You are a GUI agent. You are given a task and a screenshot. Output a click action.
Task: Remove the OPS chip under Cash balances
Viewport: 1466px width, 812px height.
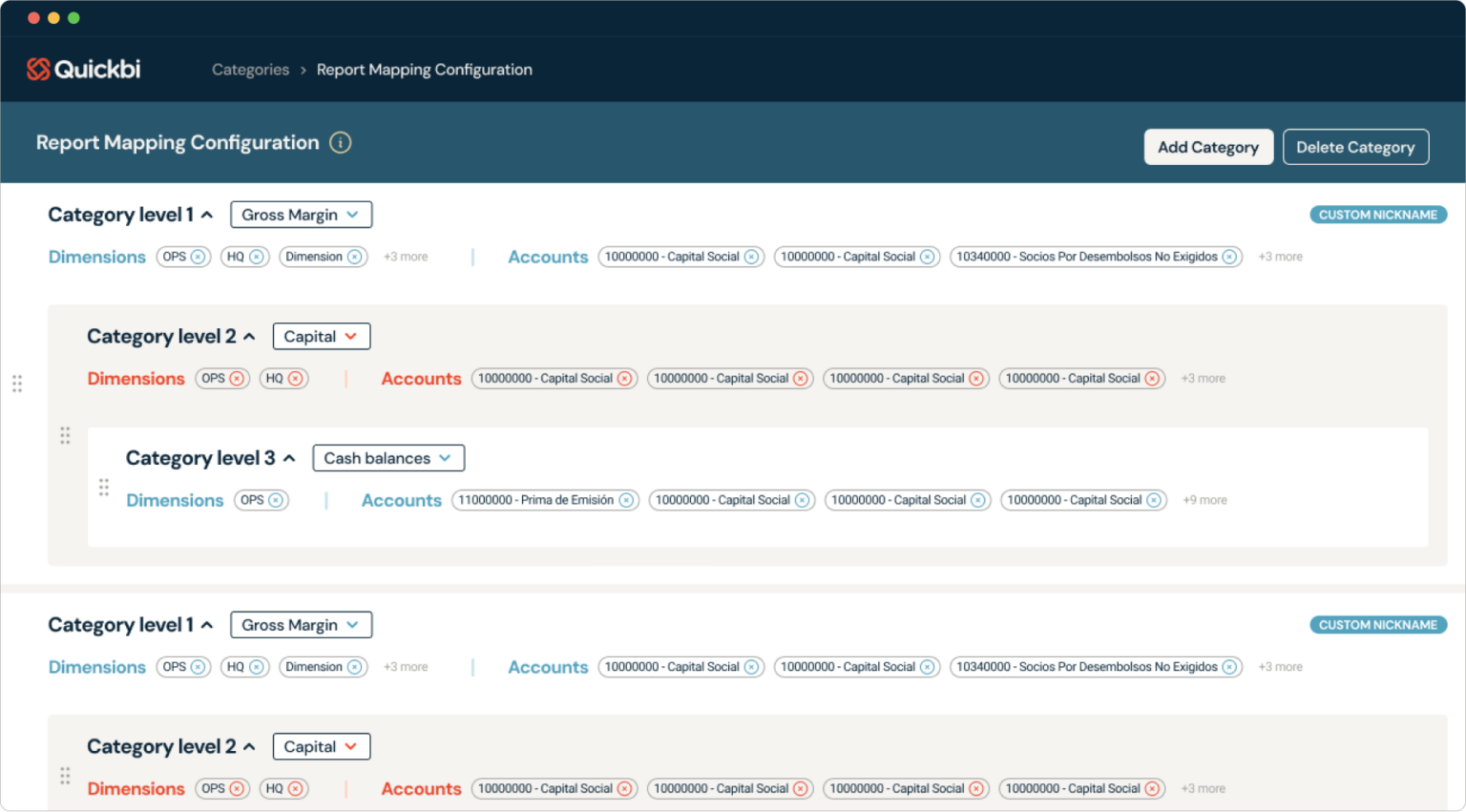(x=275, y=499)
